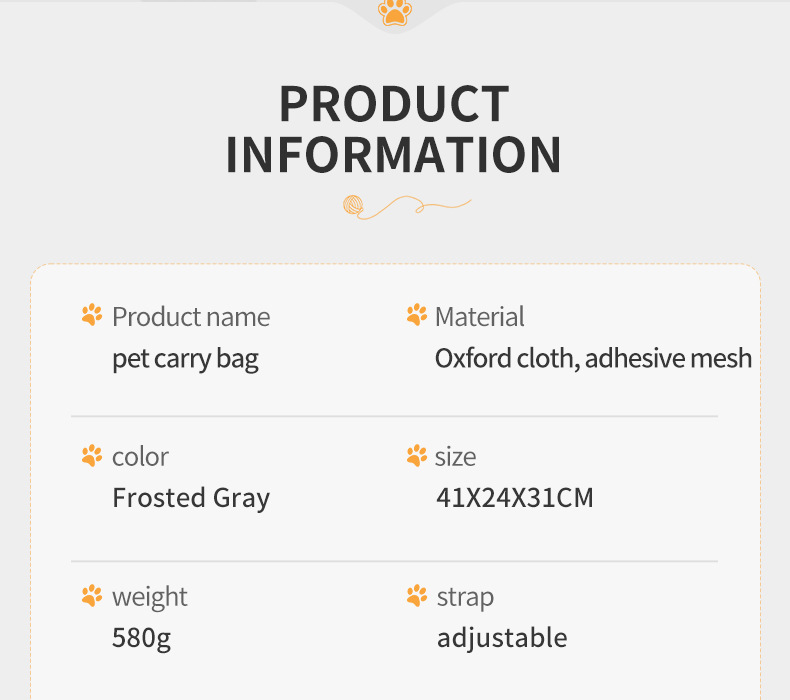Screen dimensions: 790x700
Task: Click the yarn ball decoration icon
Action: tap(355, 206)
